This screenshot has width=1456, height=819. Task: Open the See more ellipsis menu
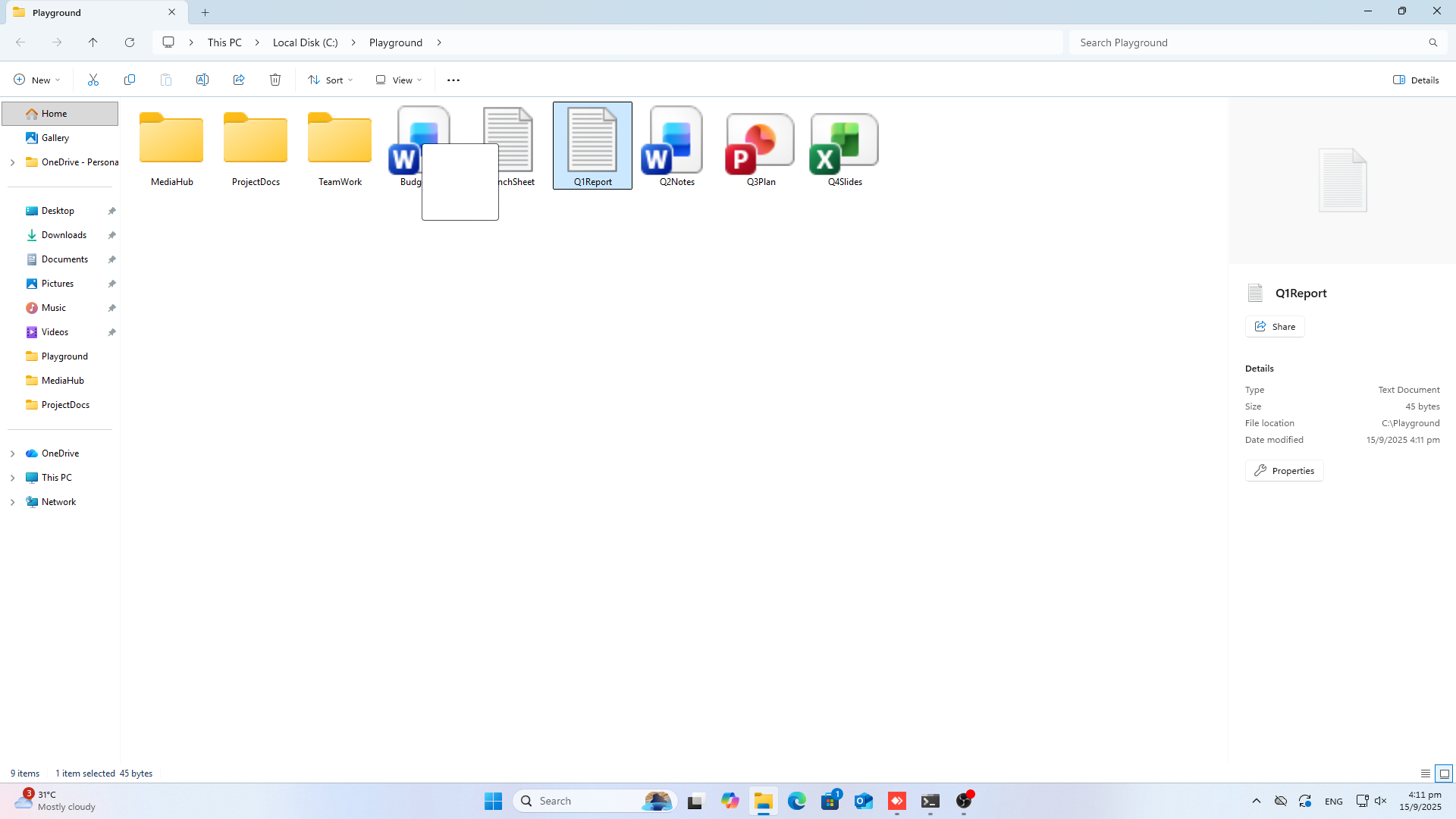[453, 80]
